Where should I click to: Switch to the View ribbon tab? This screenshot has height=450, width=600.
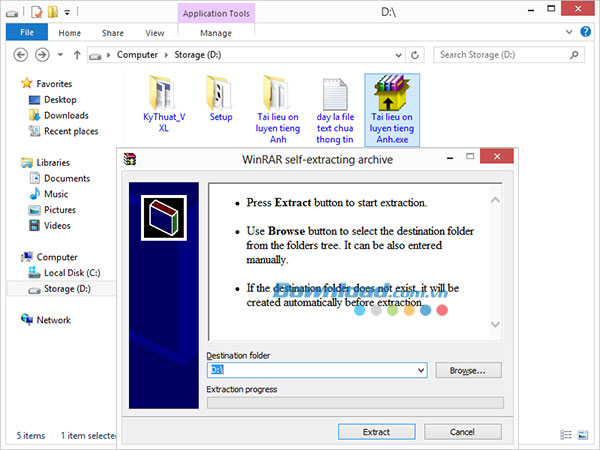tap(154, 32)
